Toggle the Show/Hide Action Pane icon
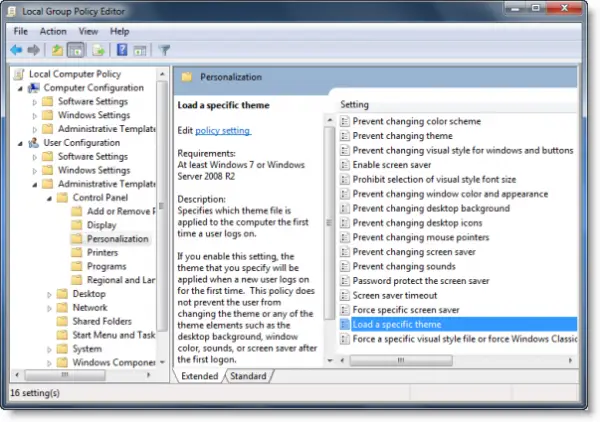Viewport: 600px width, 422px height. click(x=140, y=50)
